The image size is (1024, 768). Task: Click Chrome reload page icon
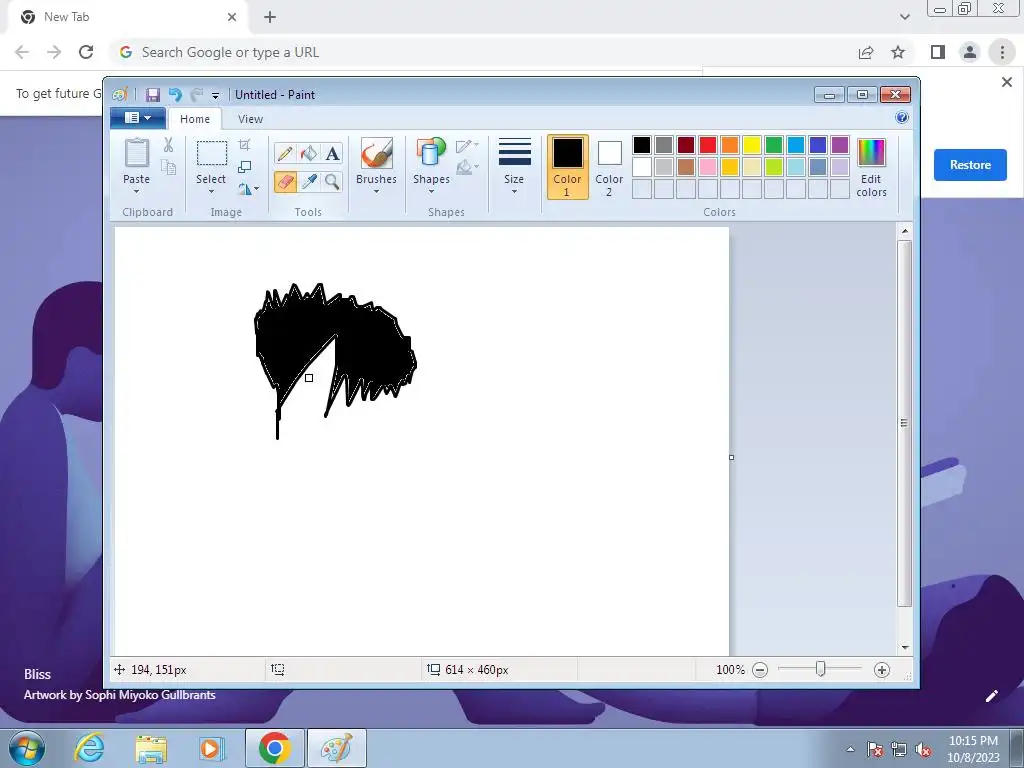click(86, 52)
